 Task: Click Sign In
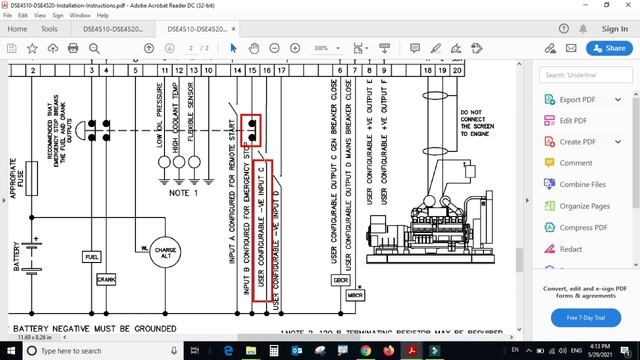[615, 29]
